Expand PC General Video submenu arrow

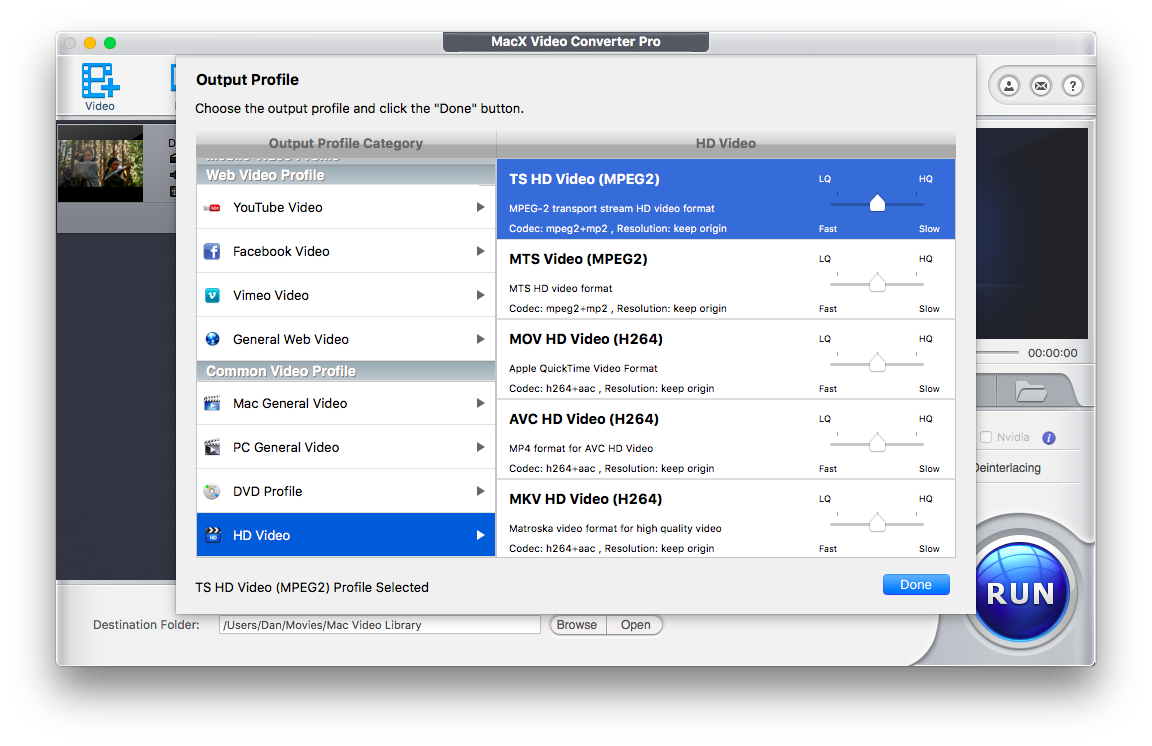(x=480, y=447)
